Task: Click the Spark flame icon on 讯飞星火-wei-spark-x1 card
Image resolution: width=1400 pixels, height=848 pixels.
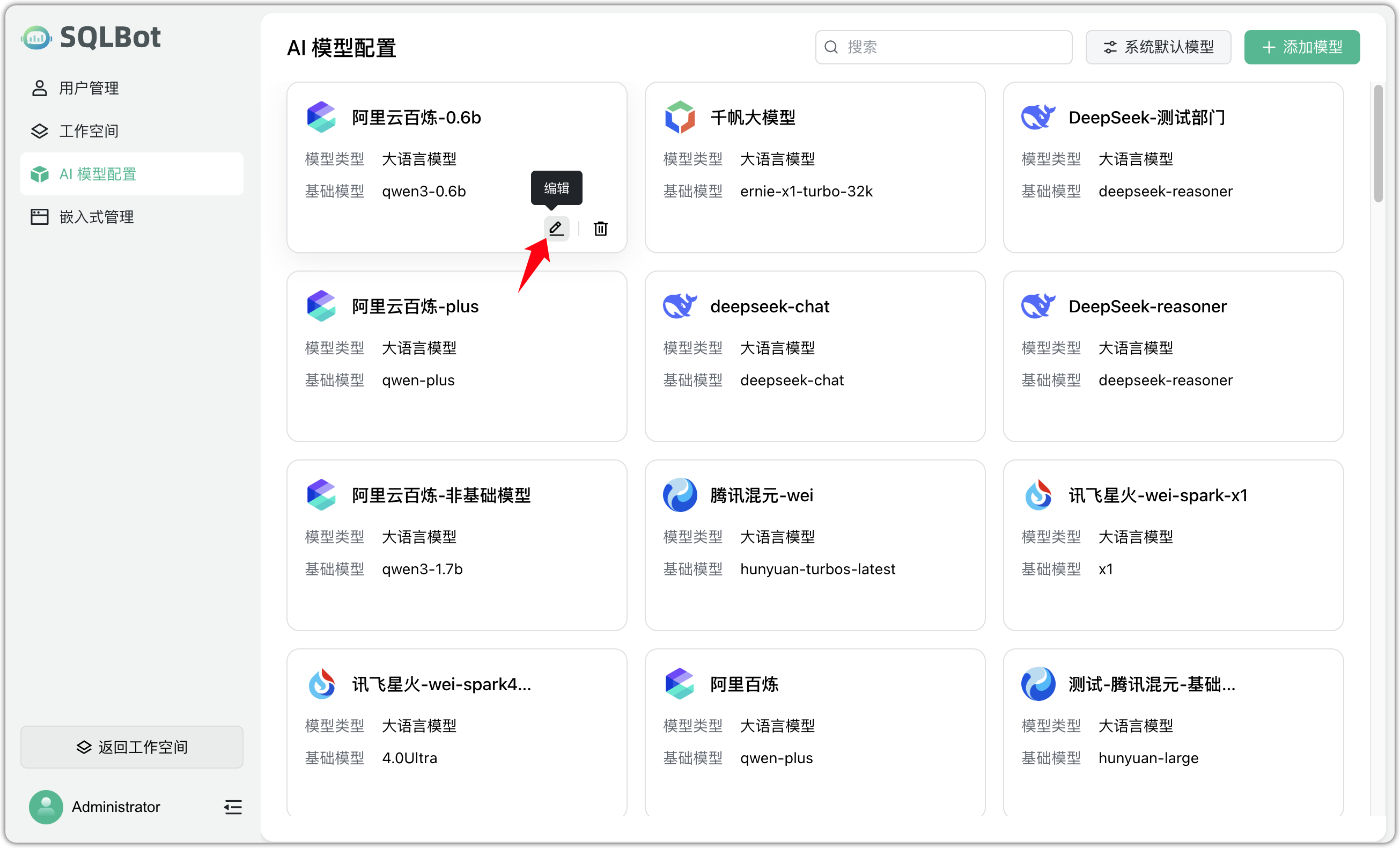Action: pyautogui.click(x=1038, y=495)
